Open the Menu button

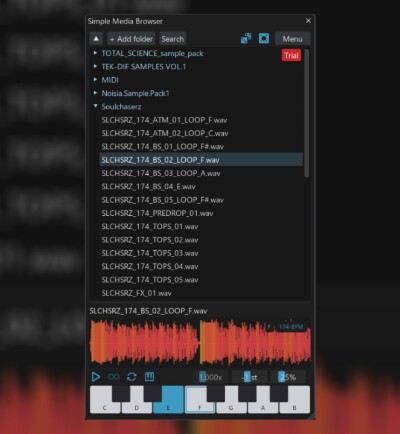tap(292, 39)
